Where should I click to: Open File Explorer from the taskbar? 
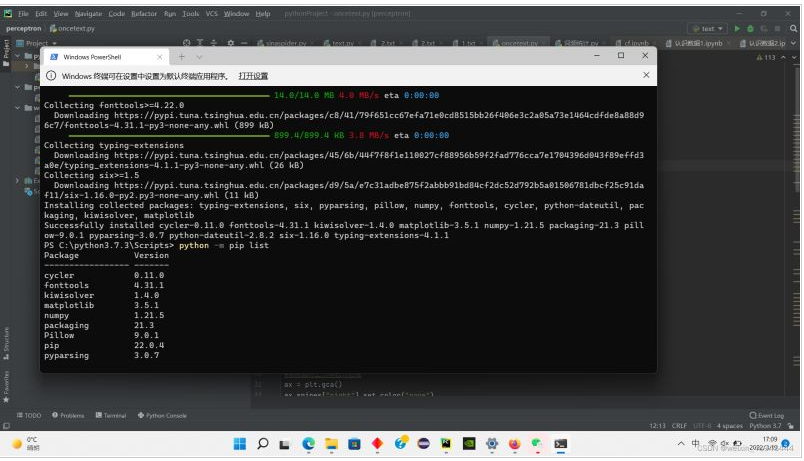[x=331, y=444]
